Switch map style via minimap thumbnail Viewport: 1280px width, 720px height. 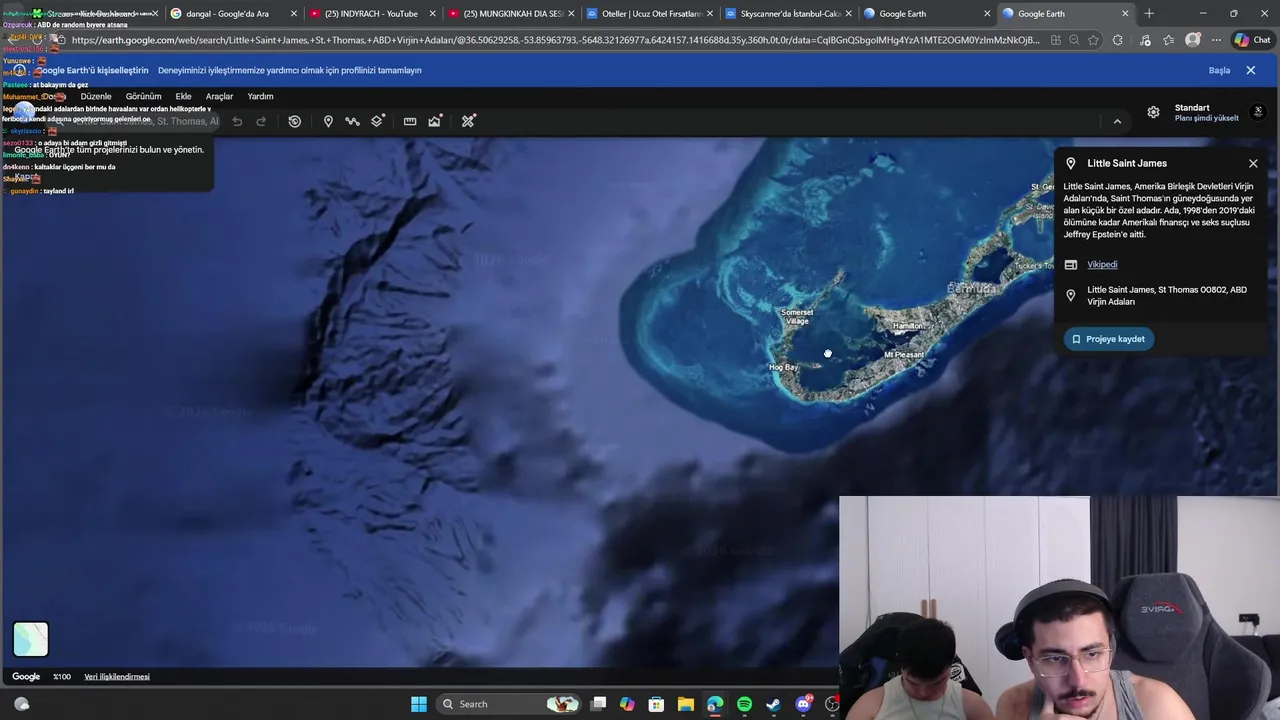[x=30, y=639]
